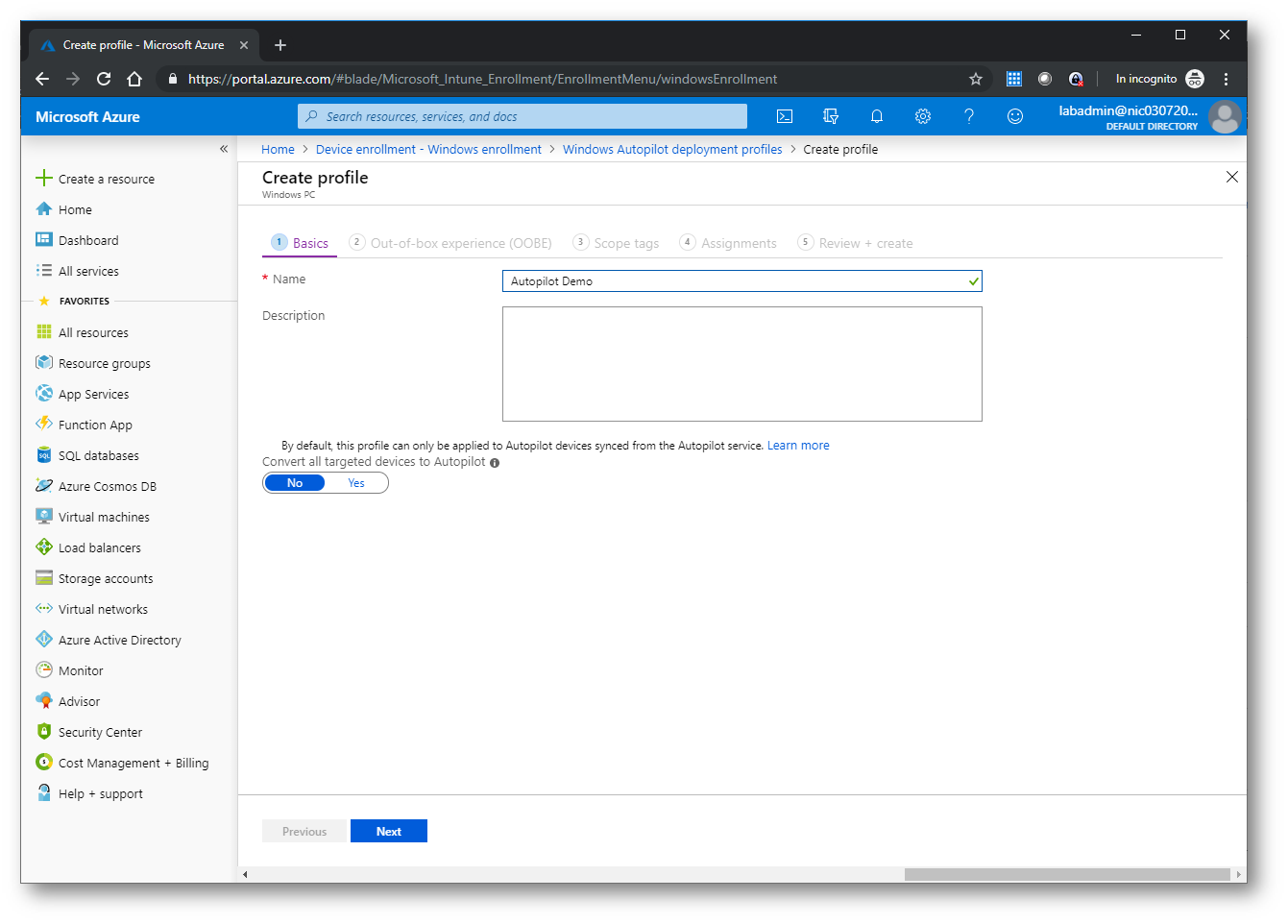Click the Microsoft Azure logo text
The height and width of the screenshot is (924, 1288).
(87, 117)
